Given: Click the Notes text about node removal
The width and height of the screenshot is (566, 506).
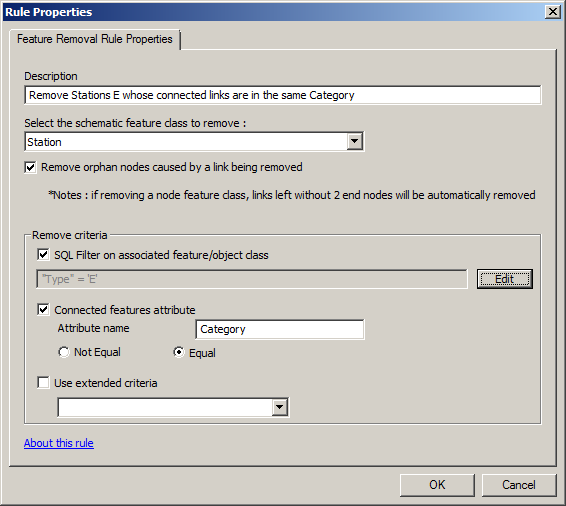Looking at the screenshot, I should click(292, 195).
